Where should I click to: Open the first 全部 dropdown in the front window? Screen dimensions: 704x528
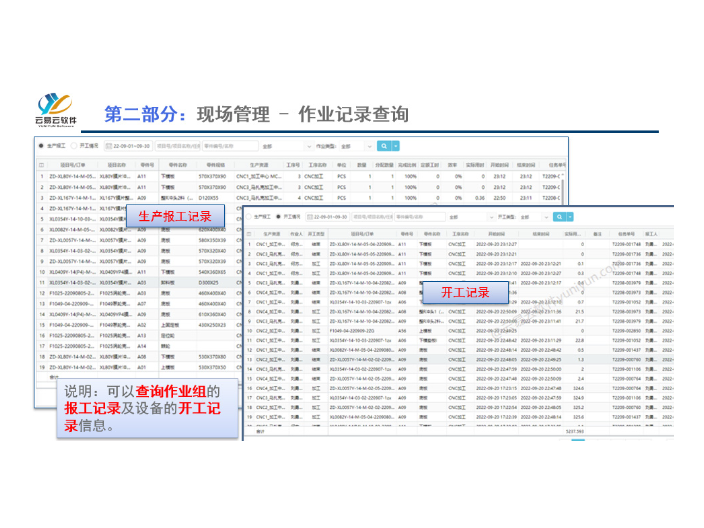point(471,217)
